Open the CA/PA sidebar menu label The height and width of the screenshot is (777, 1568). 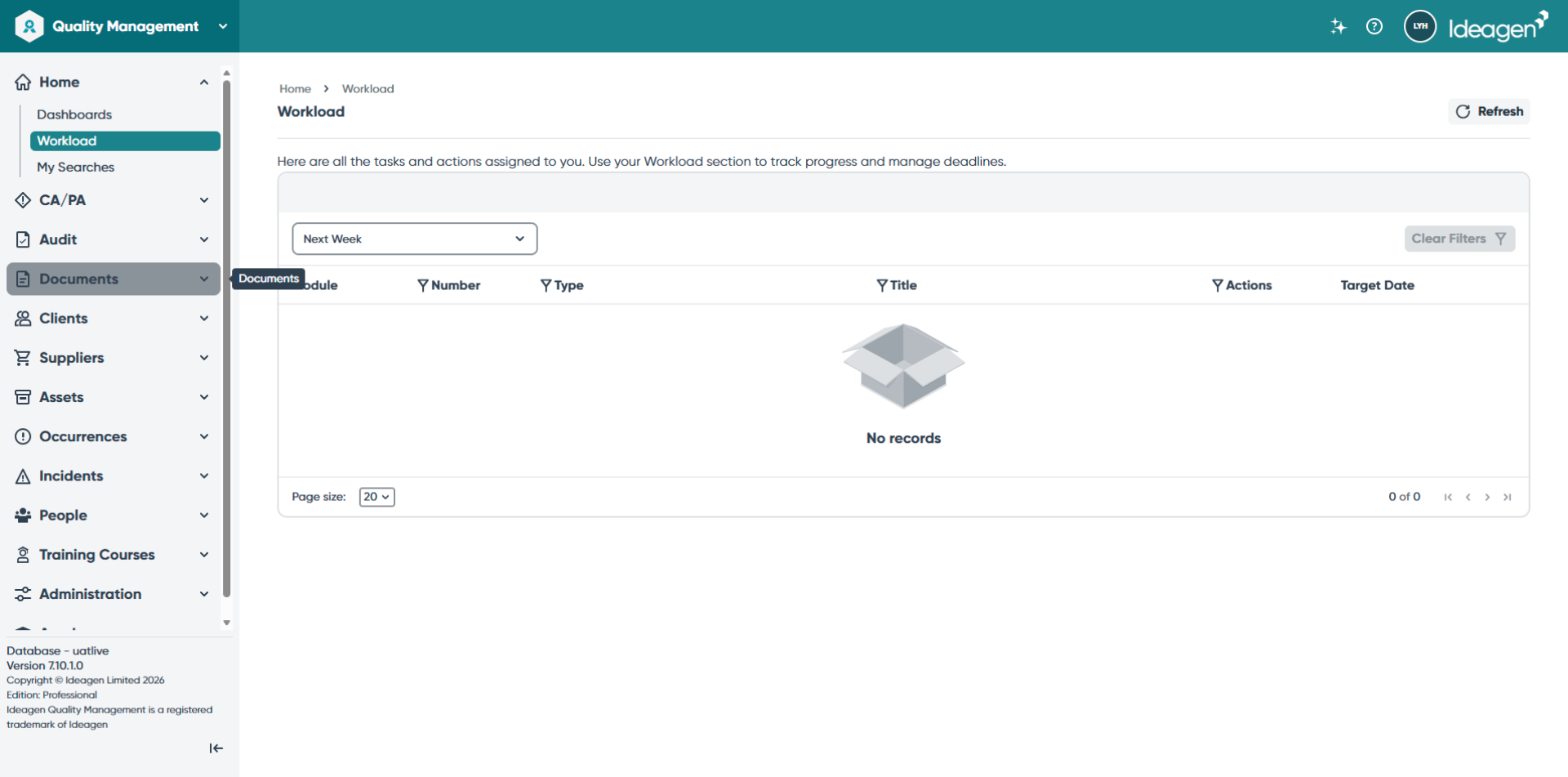click(x=62, y=200)
